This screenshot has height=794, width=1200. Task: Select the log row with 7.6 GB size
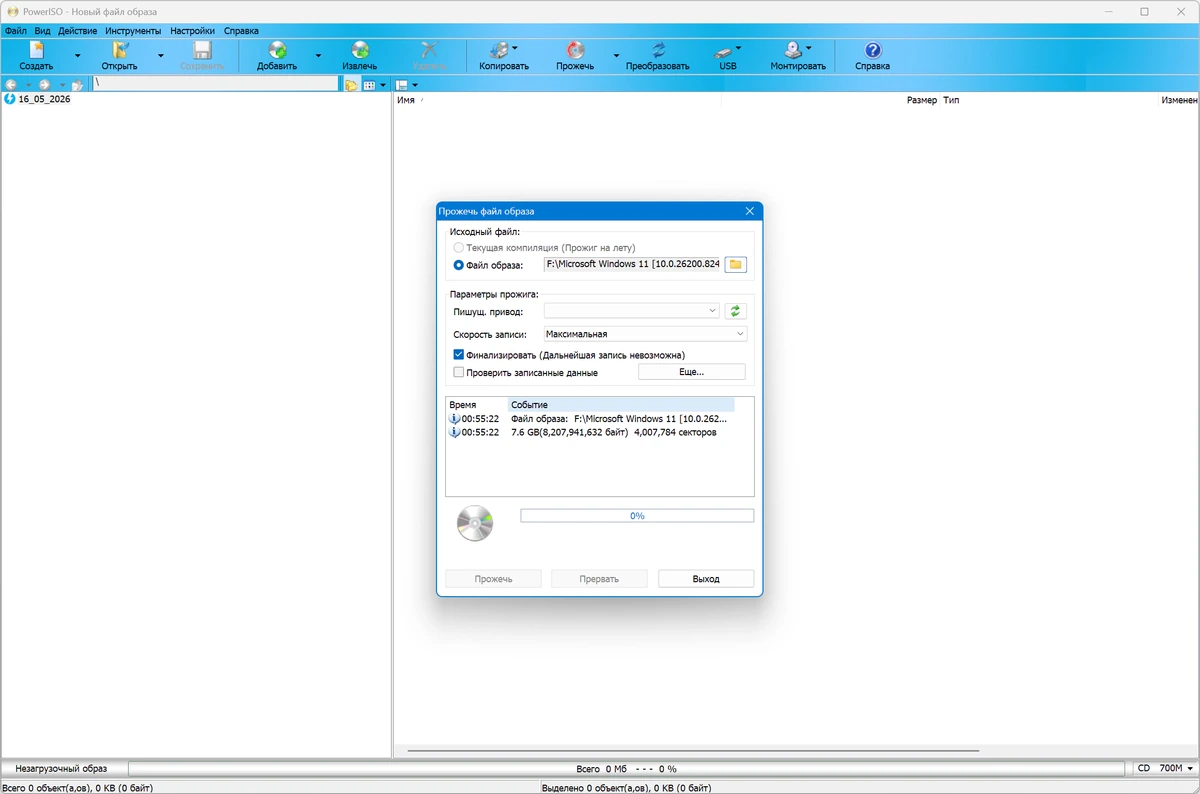(590, 432)
